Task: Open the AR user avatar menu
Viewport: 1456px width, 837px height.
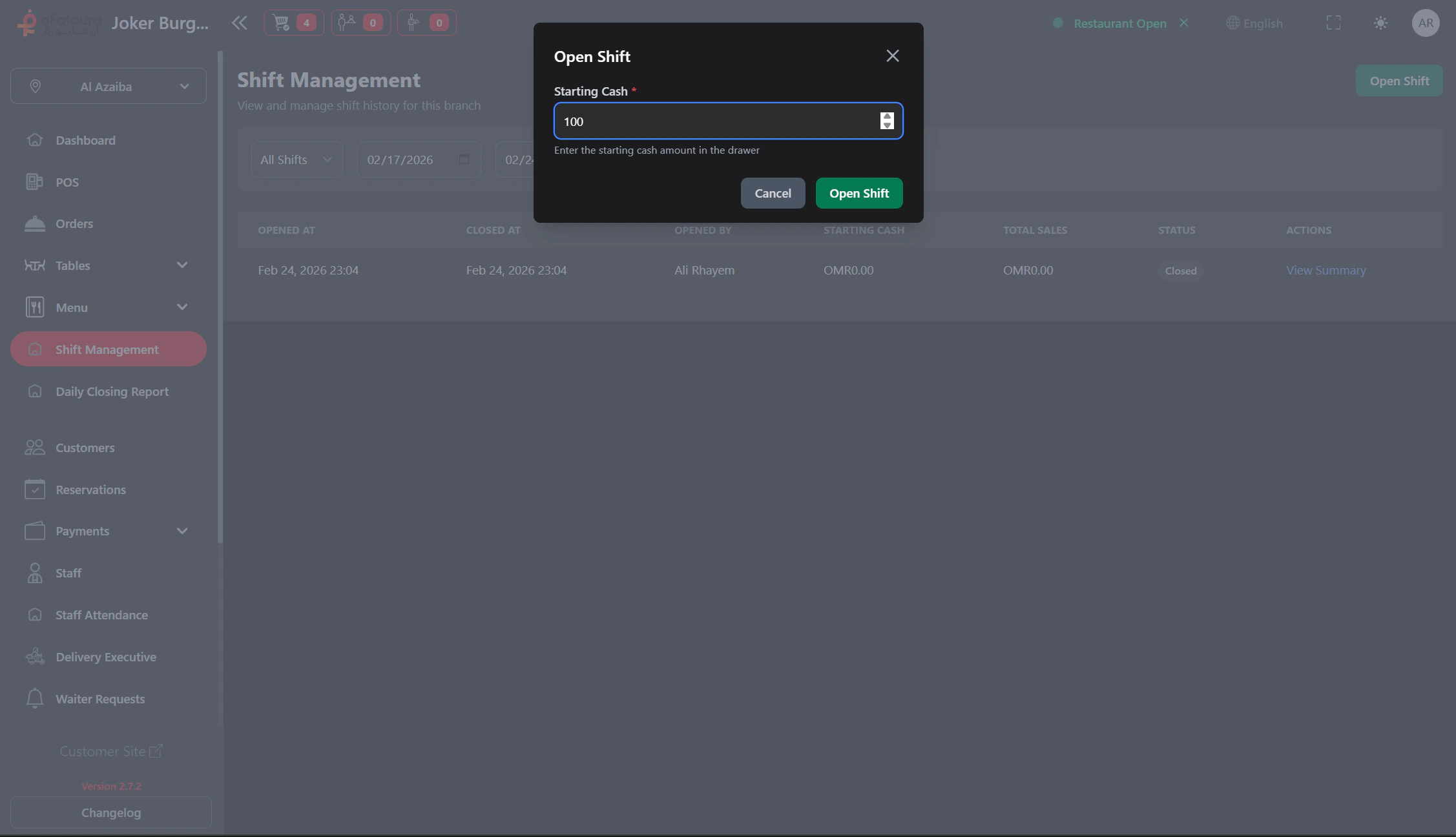Action: pyautogui.click(x=1426, y=23)
